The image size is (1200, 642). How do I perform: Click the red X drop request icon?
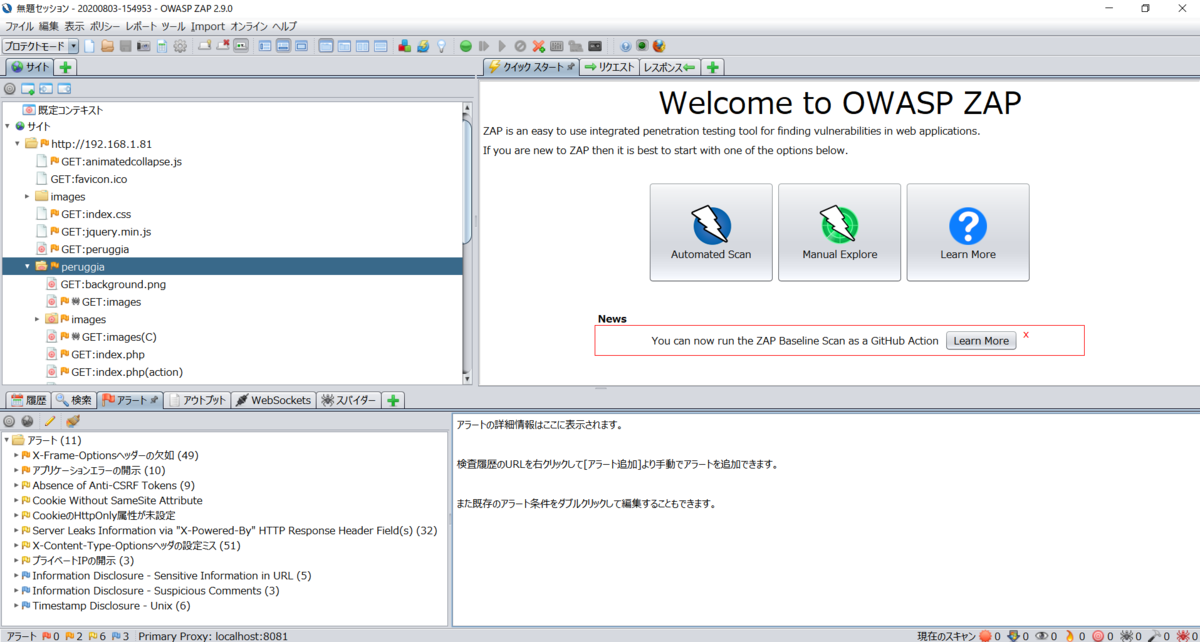(x=539, y=46)
